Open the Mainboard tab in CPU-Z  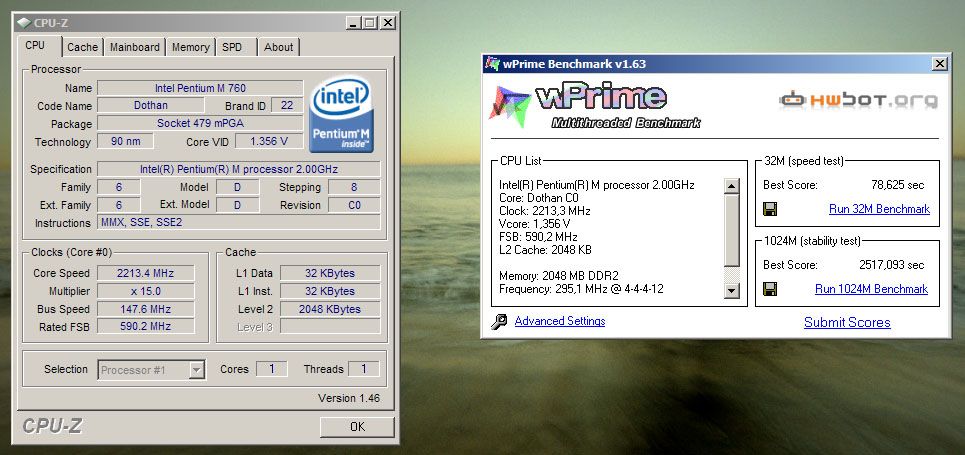coord(135,47)
